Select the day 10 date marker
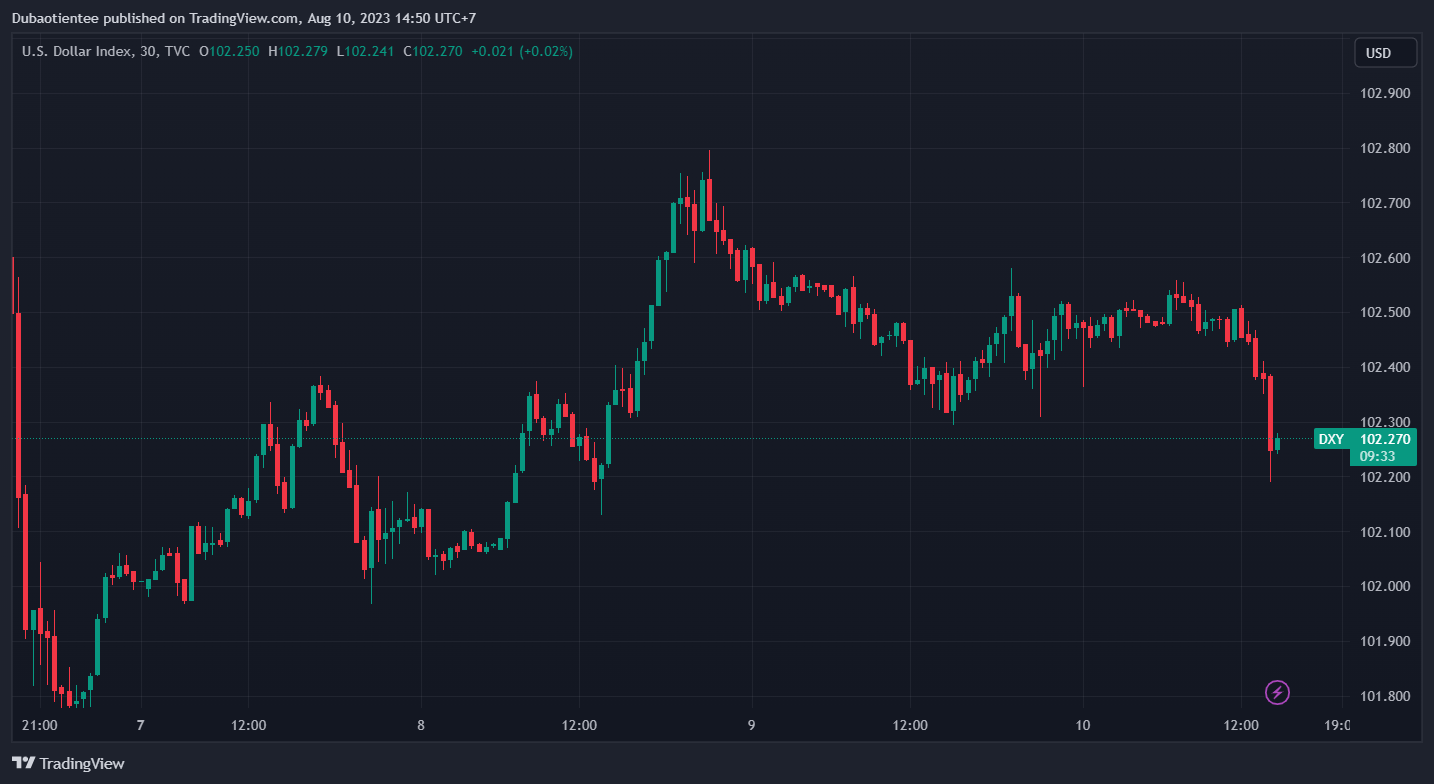The image size is (1434, 784). coord(1082,725)
